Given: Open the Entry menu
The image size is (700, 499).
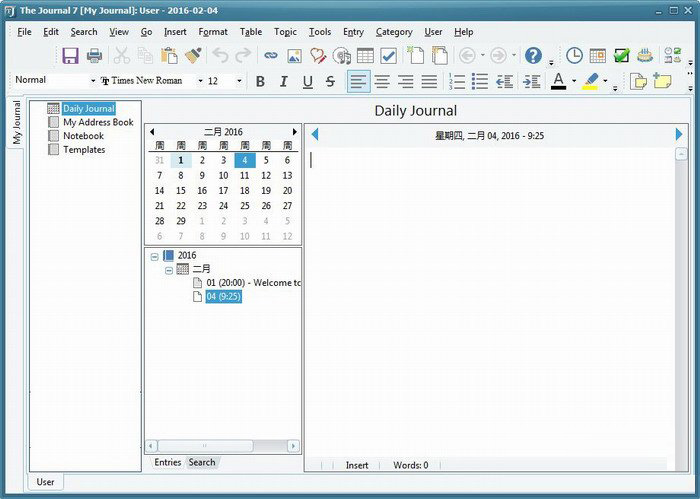Looking at the screenshot, I should [353, 32].
